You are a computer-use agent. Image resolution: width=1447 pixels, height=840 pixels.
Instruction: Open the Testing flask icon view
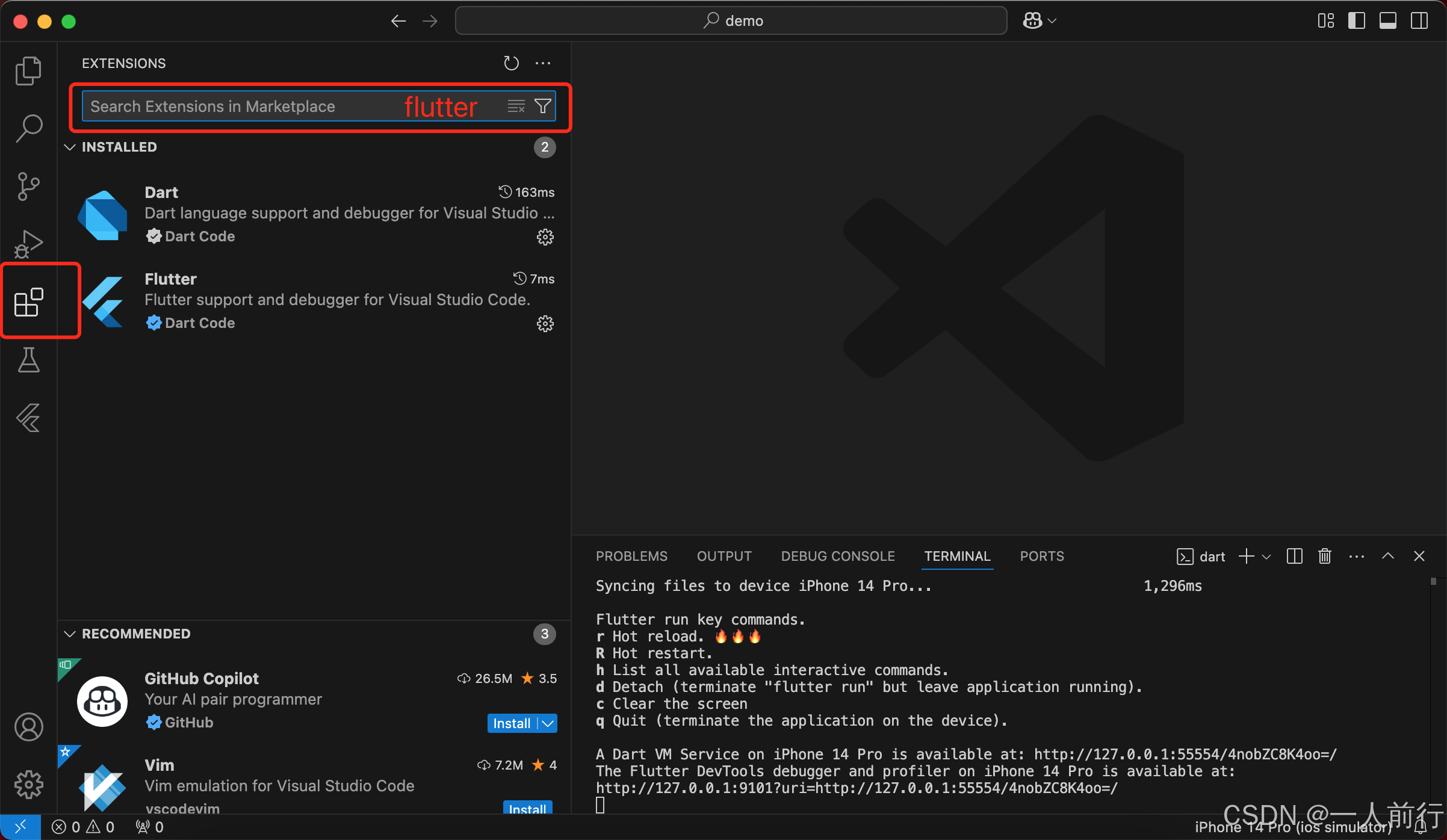pos(28,360)
